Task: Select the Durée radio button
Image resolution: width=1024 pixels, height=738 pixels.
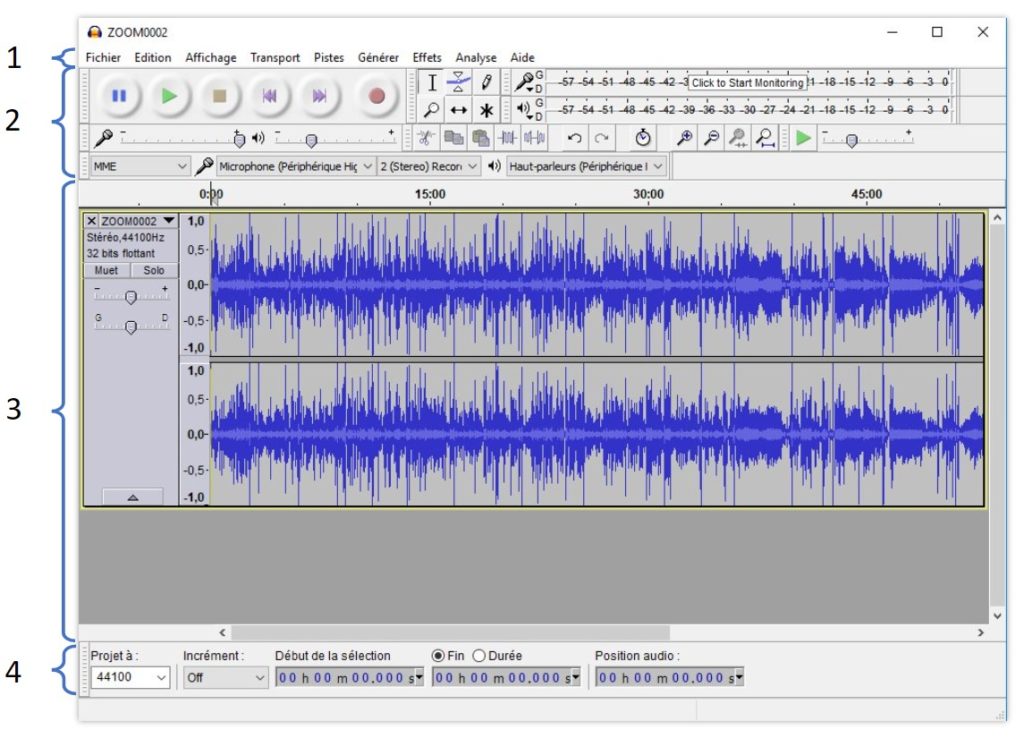Action: pyautogui.click(x=479, y=656)
